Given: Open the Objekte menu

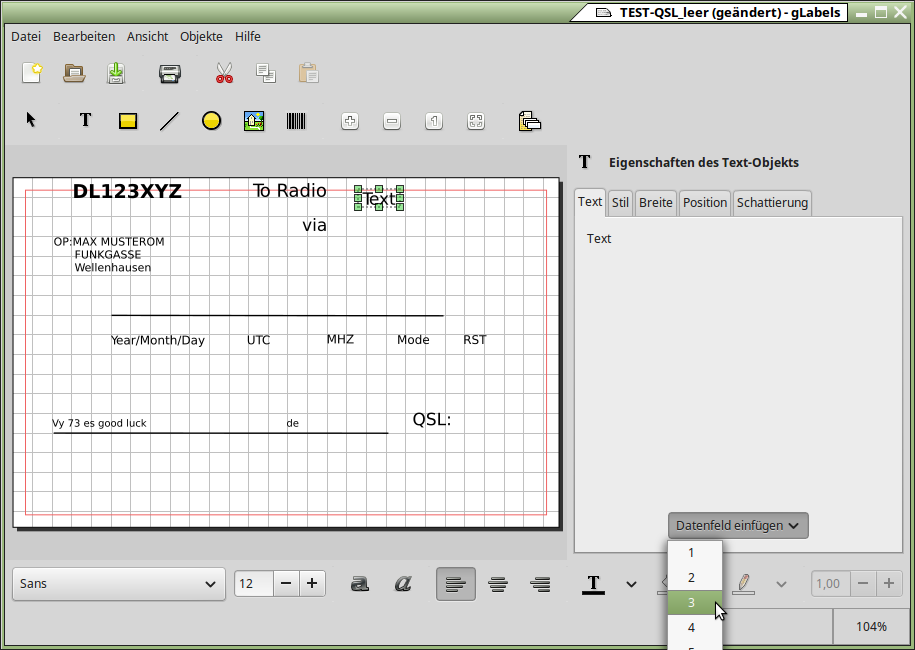Looking at the screenshot, I should (201, 36).
